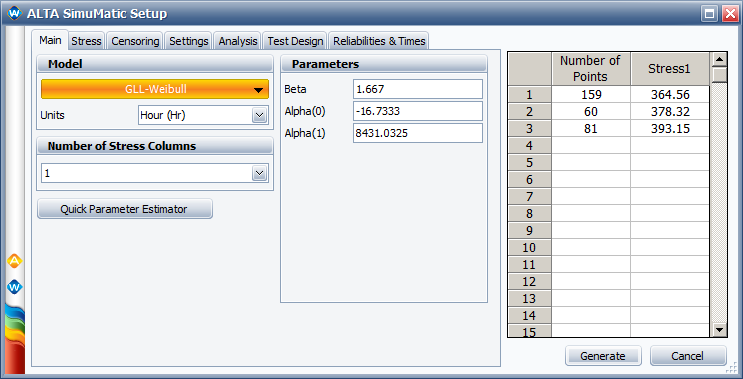Close the ALTA SimuMatic Setup window

click(x=729, y=14)
